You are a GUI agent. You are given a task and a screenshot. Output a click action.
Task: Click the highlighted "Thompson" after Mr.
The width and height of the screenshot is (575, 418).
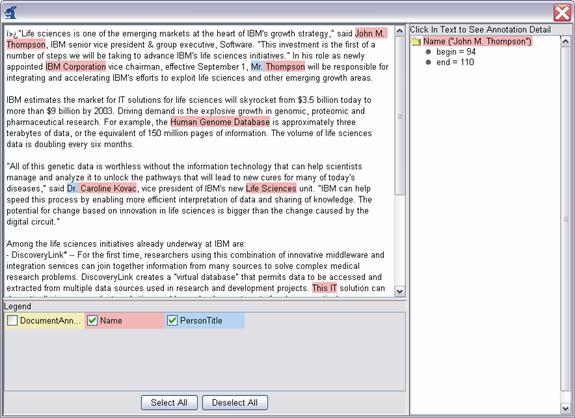click(285, 67)
